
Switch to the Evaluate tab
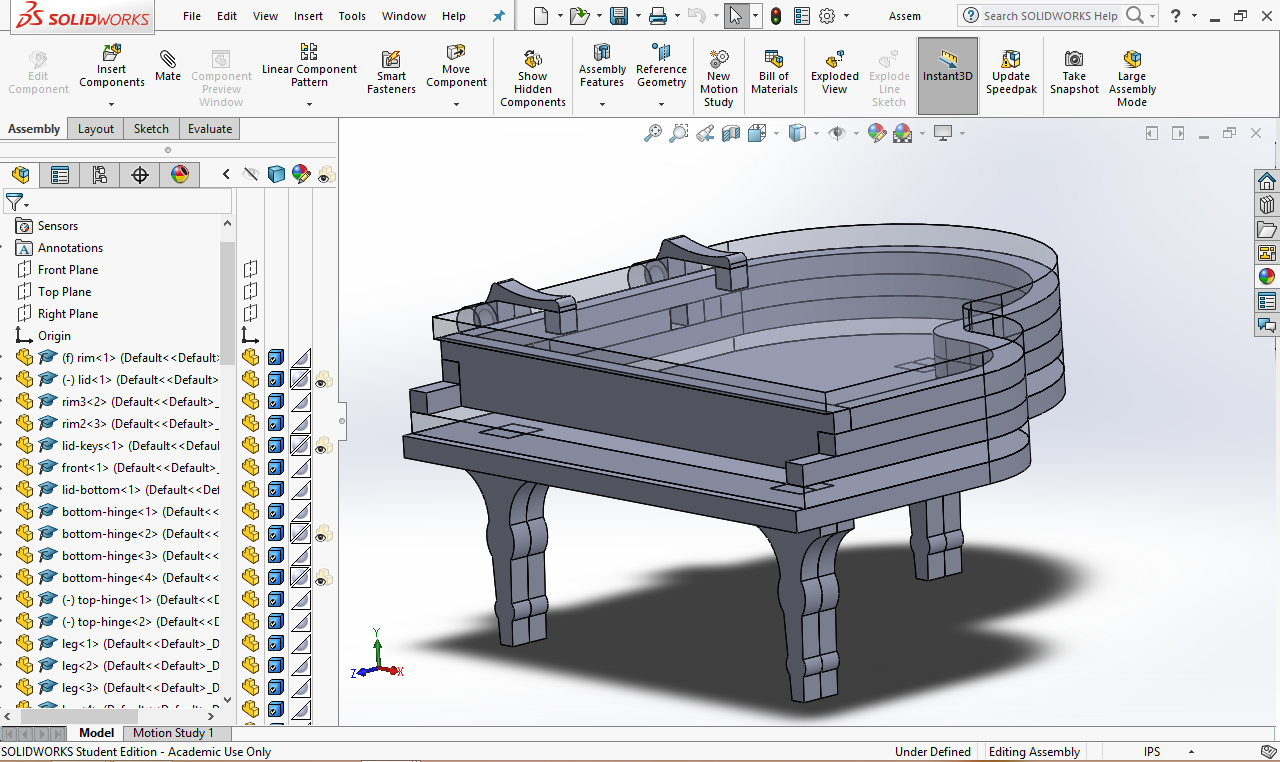210,129
